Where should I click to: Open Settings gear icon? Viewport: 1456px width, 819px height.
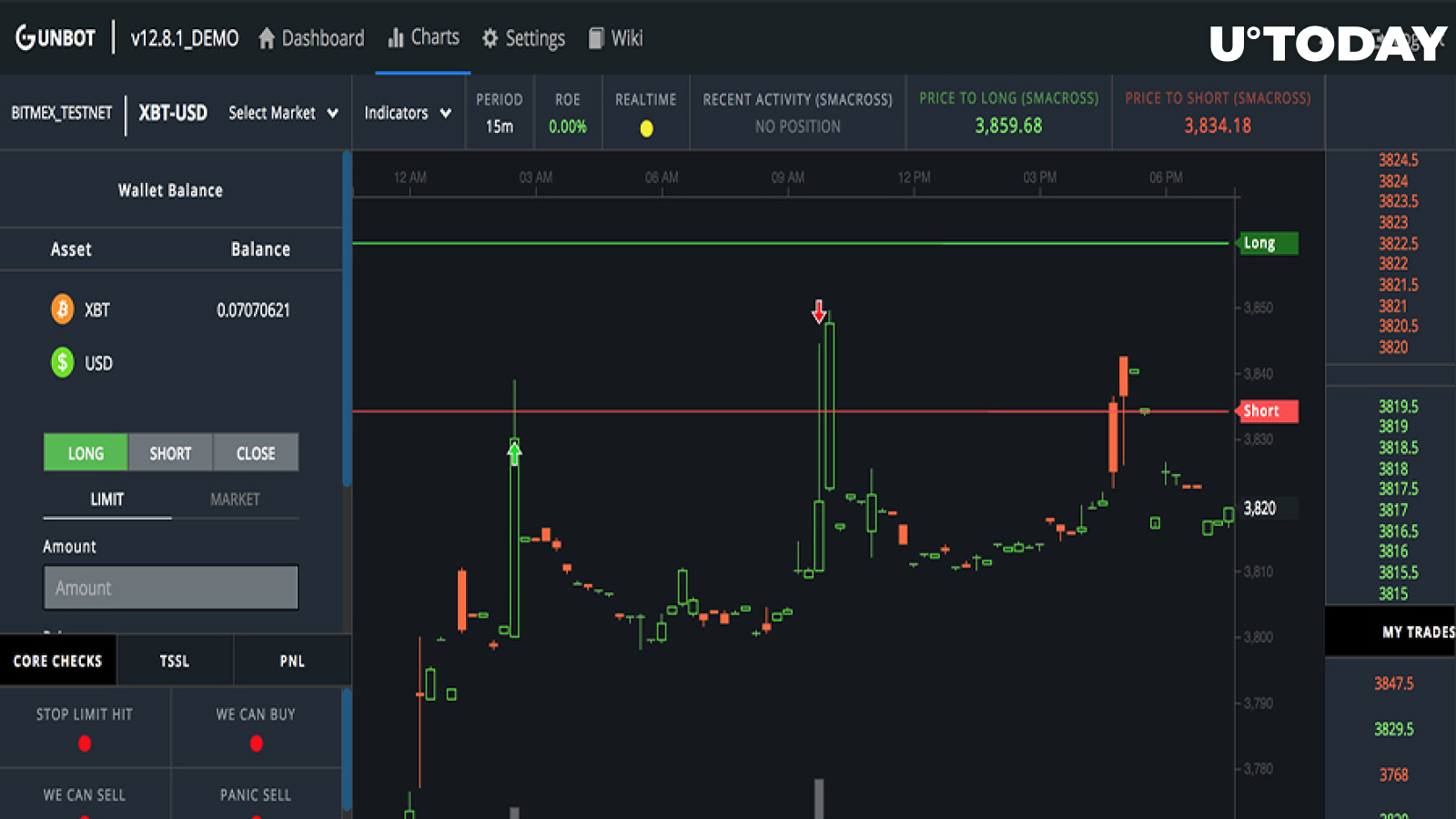click(x=490, y=38)
